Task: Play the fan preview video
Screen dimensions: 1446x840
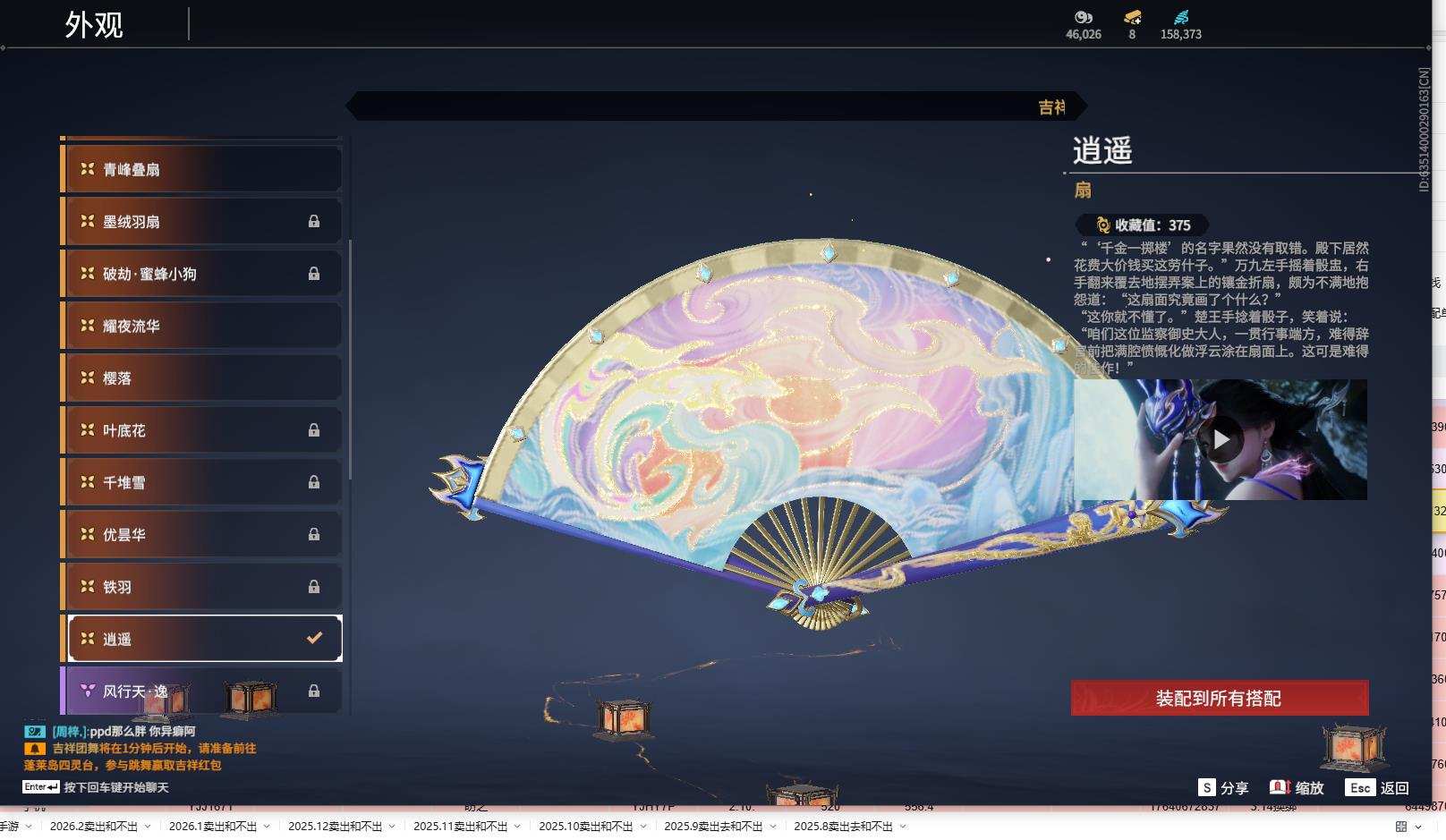Action: pyautogui.click(x=1223, y=438)
